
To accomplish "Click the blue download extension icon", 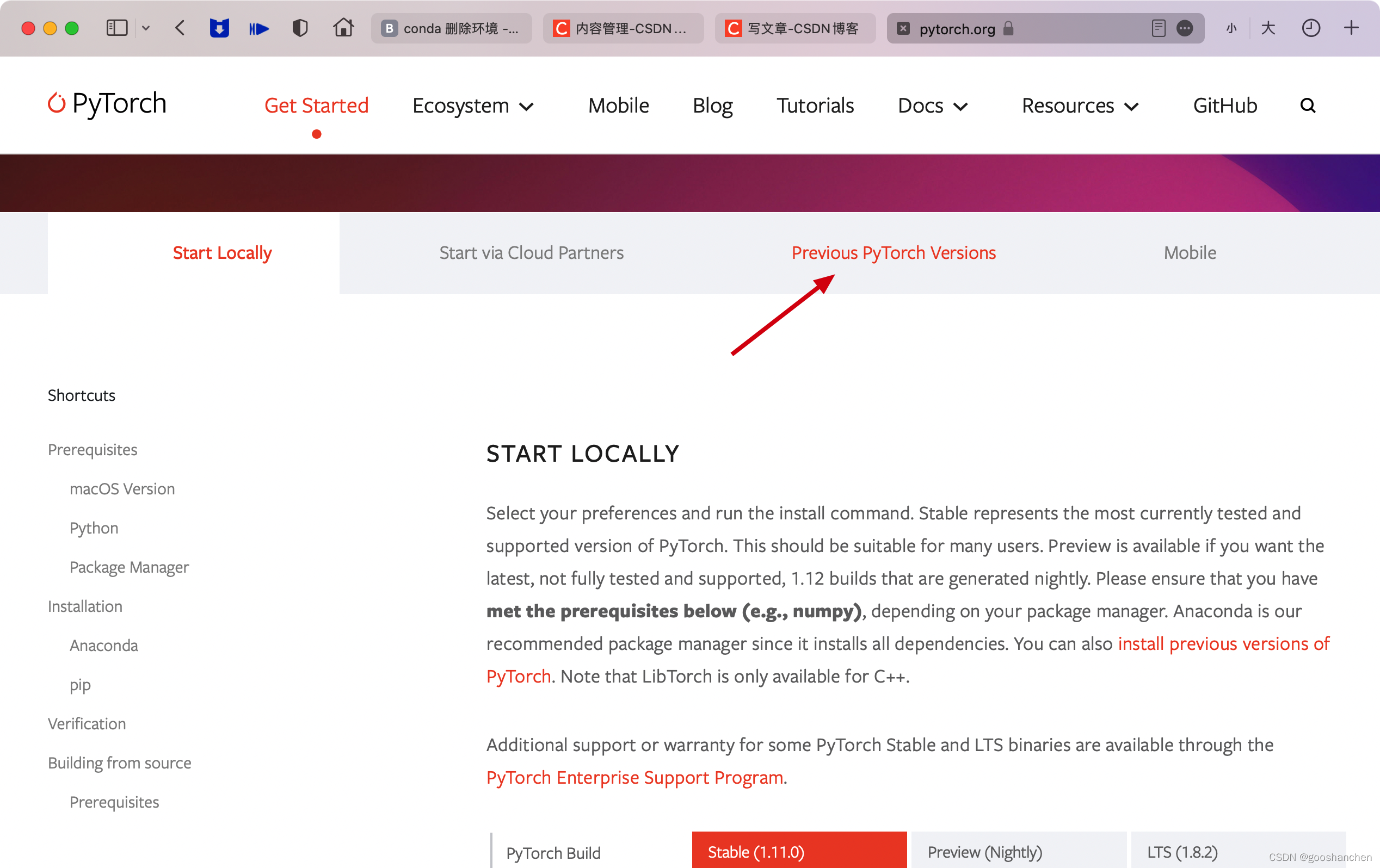I will tap(219, 28).
